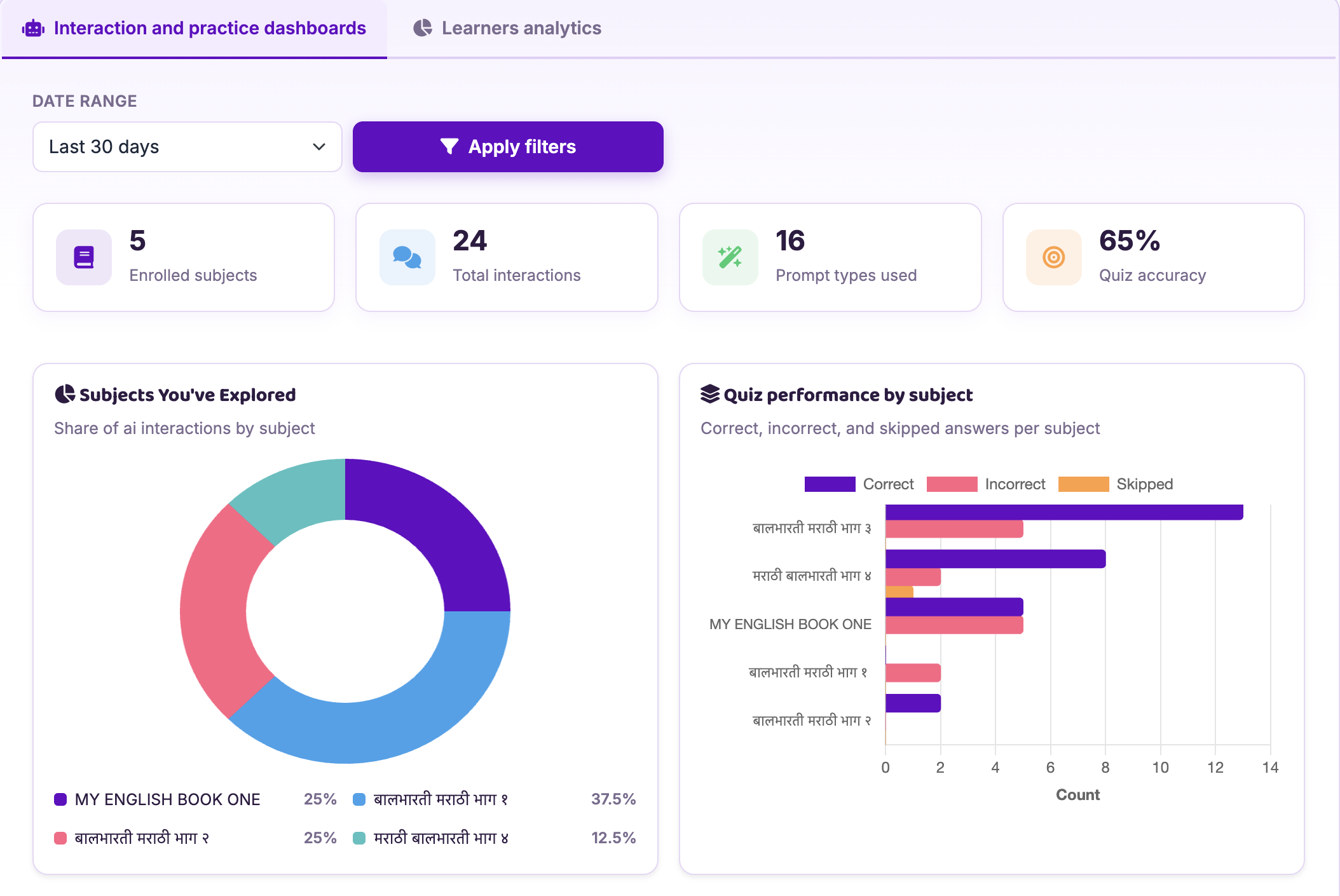Click the target icon for Quiz accuracy
Viewport: 1340px width, 896px height.
pyautogui.click(x=1054, y=257)
